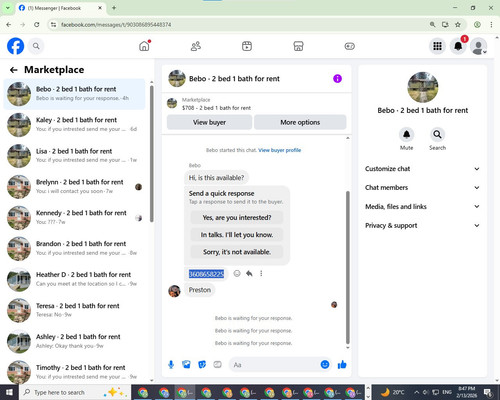
Task: Expand Media, files and links section
Action: 422,207
